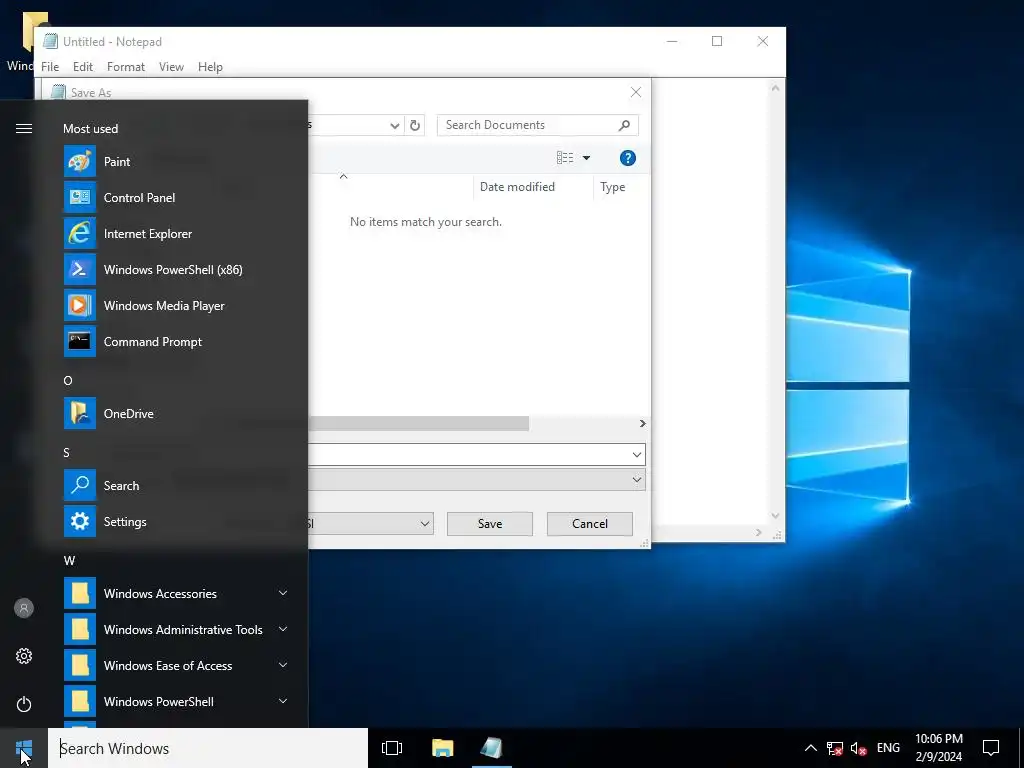
Task: Click the file list horizontal scrollbar
Action: [x=418, y=424]
